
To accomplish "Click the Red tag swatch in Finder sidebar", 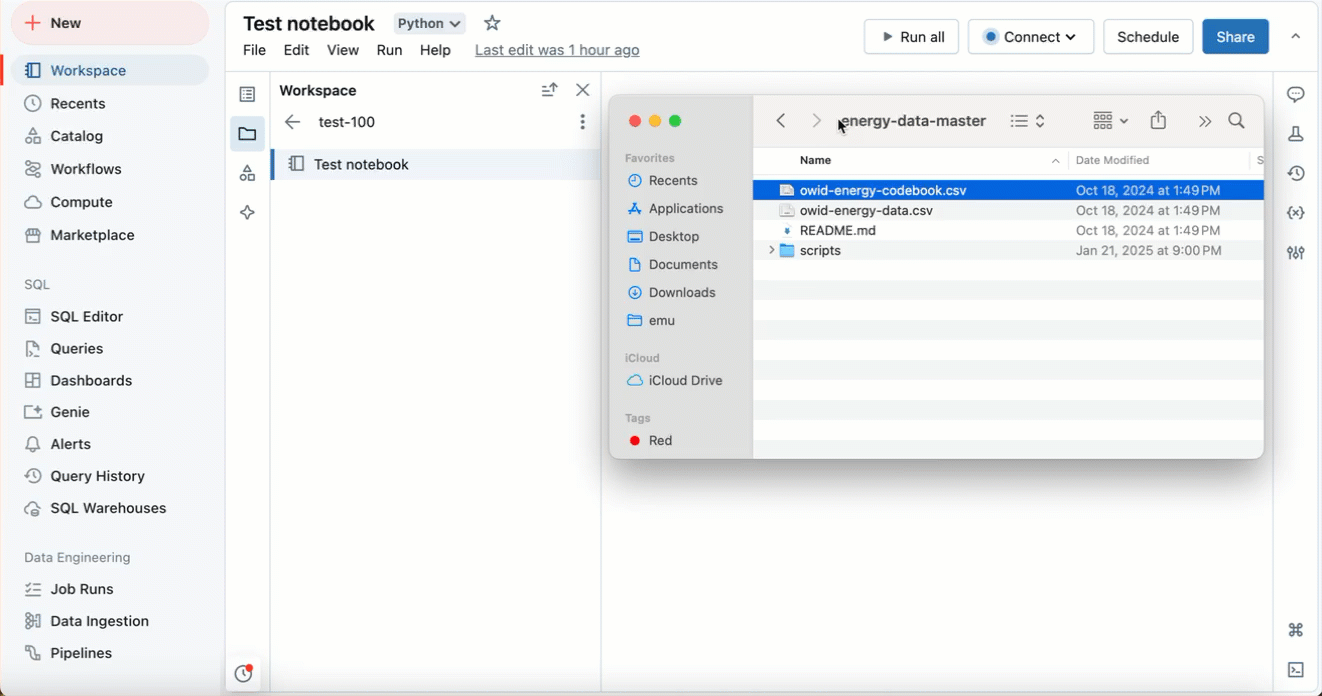I will click(x=634, y=440).
